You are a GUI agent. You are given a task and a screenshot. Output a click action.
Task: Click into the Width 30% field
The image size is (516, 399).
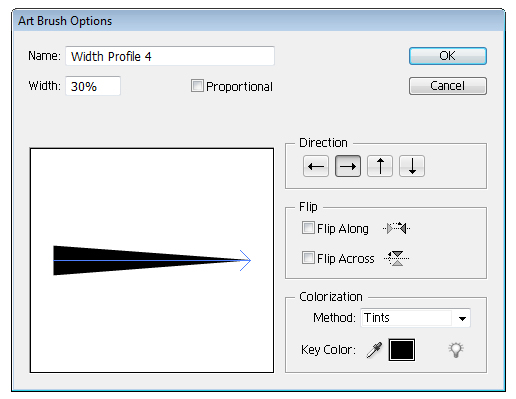coord(93,86)
